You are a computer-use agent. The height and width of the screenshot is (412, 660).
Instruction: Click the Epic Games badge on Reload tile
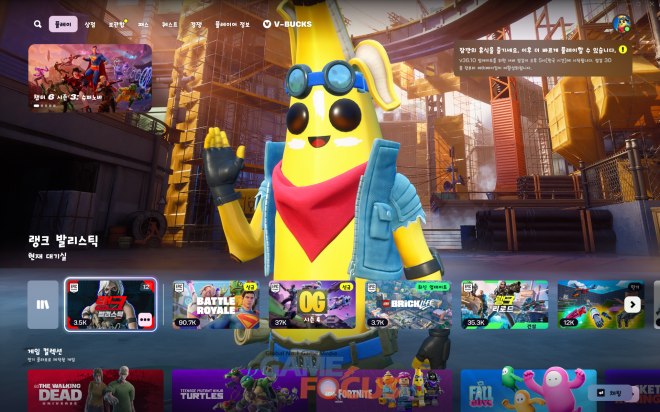coord(468,288)
